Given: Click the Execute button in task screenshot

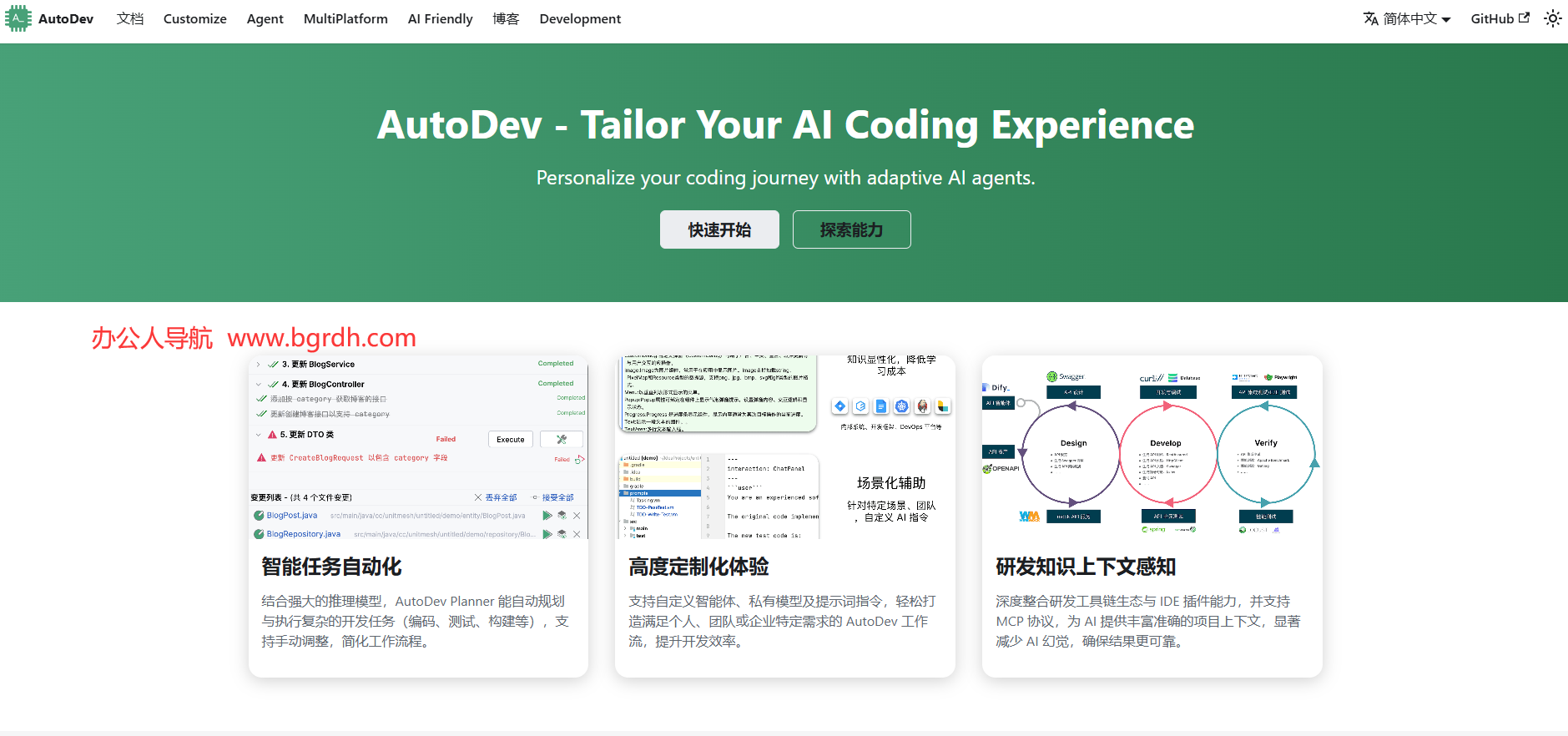Looking at the screenshot, I should (x=511, y=440).
